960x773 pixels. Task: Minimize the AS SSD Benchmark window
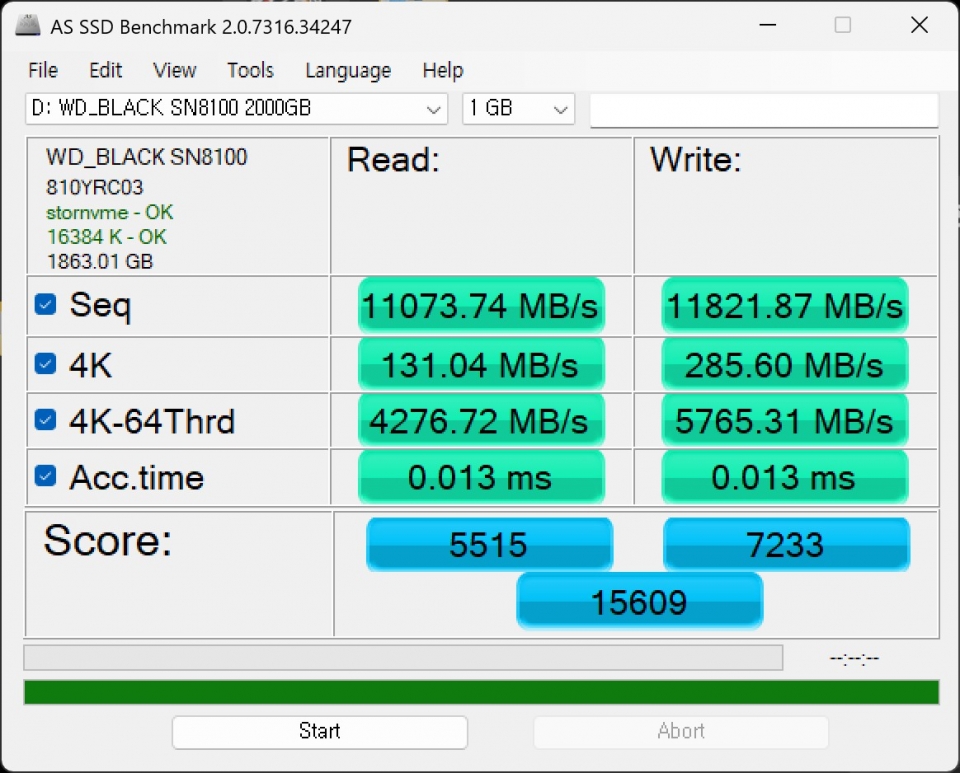[x=768, y=25]
